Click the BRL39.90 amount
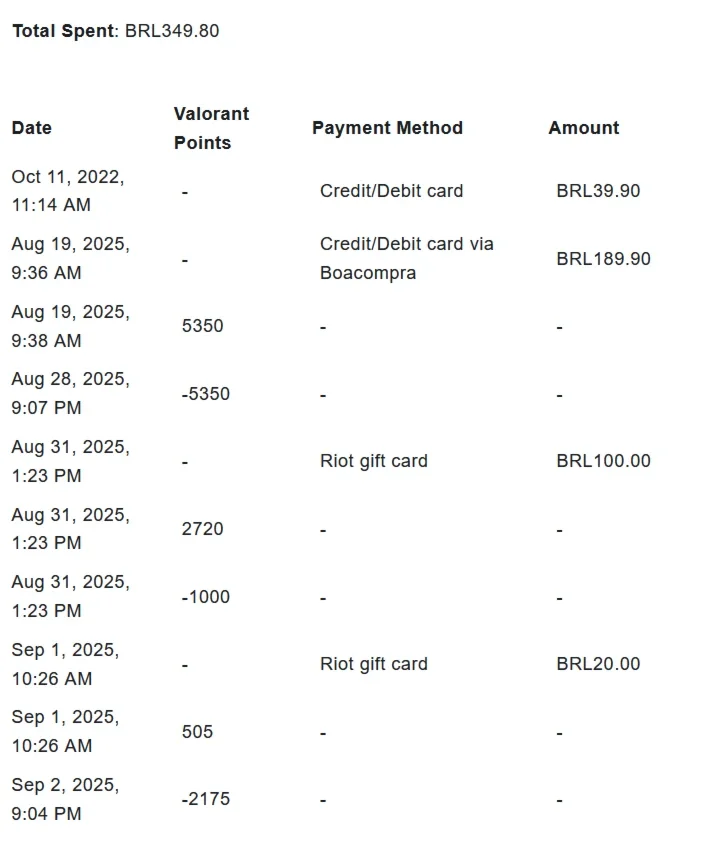The width and height of the screenshot is (722, 852). coord(598,191)
